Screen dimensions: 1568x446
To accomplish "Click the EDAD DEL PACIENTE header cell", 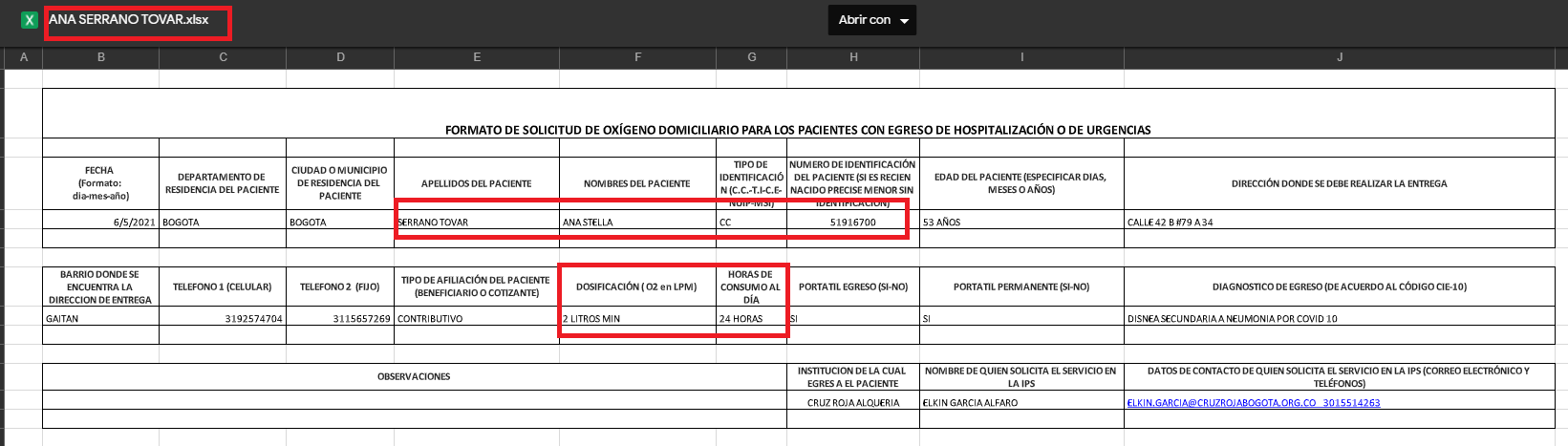I will [x=1021, y=183].
